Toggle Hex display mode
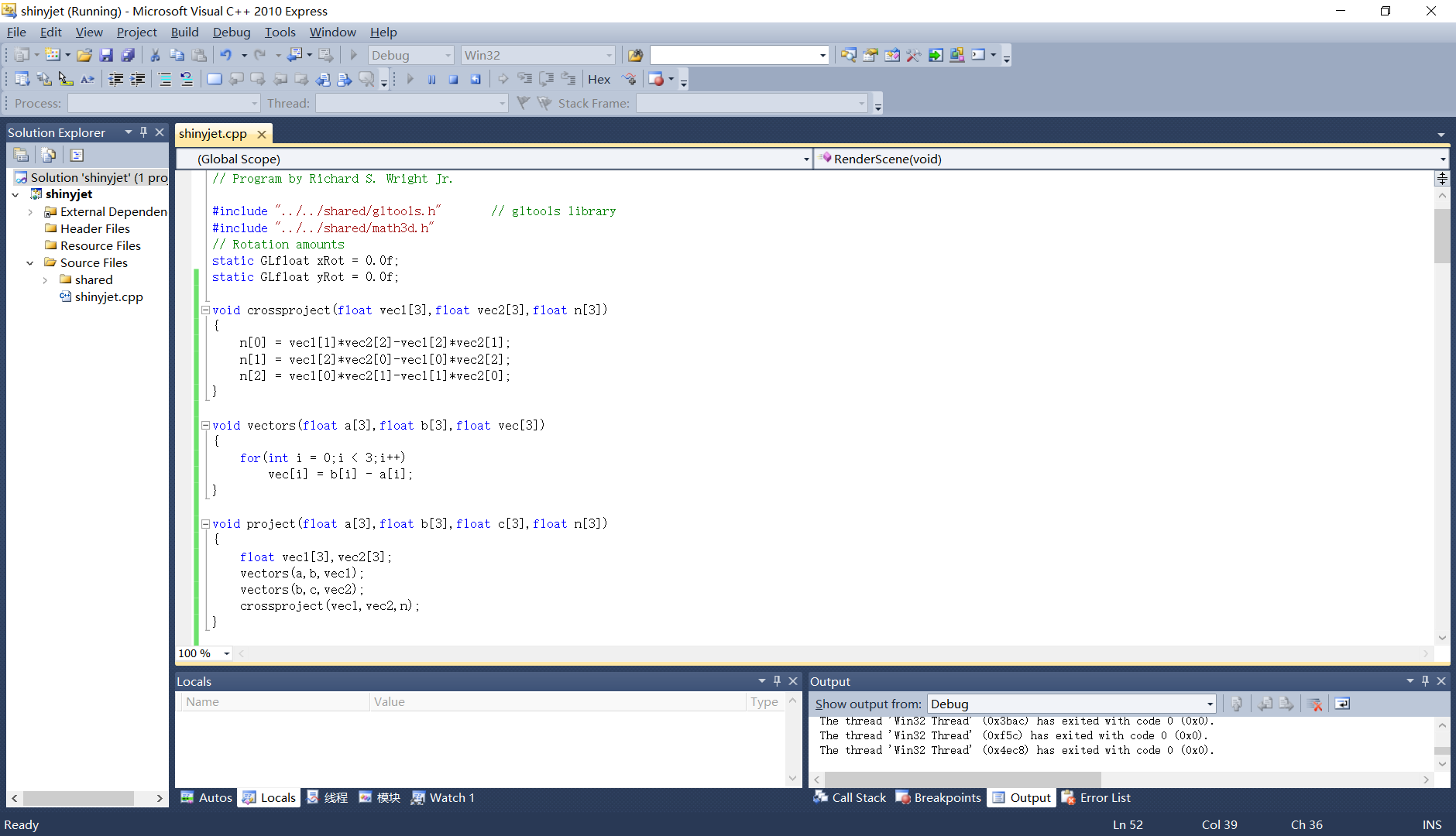 point(599,79)
